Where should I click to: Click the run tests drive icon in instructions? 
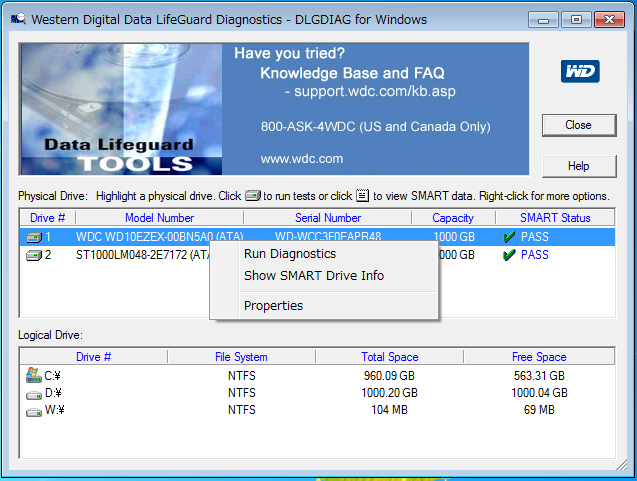coord(253,196)
